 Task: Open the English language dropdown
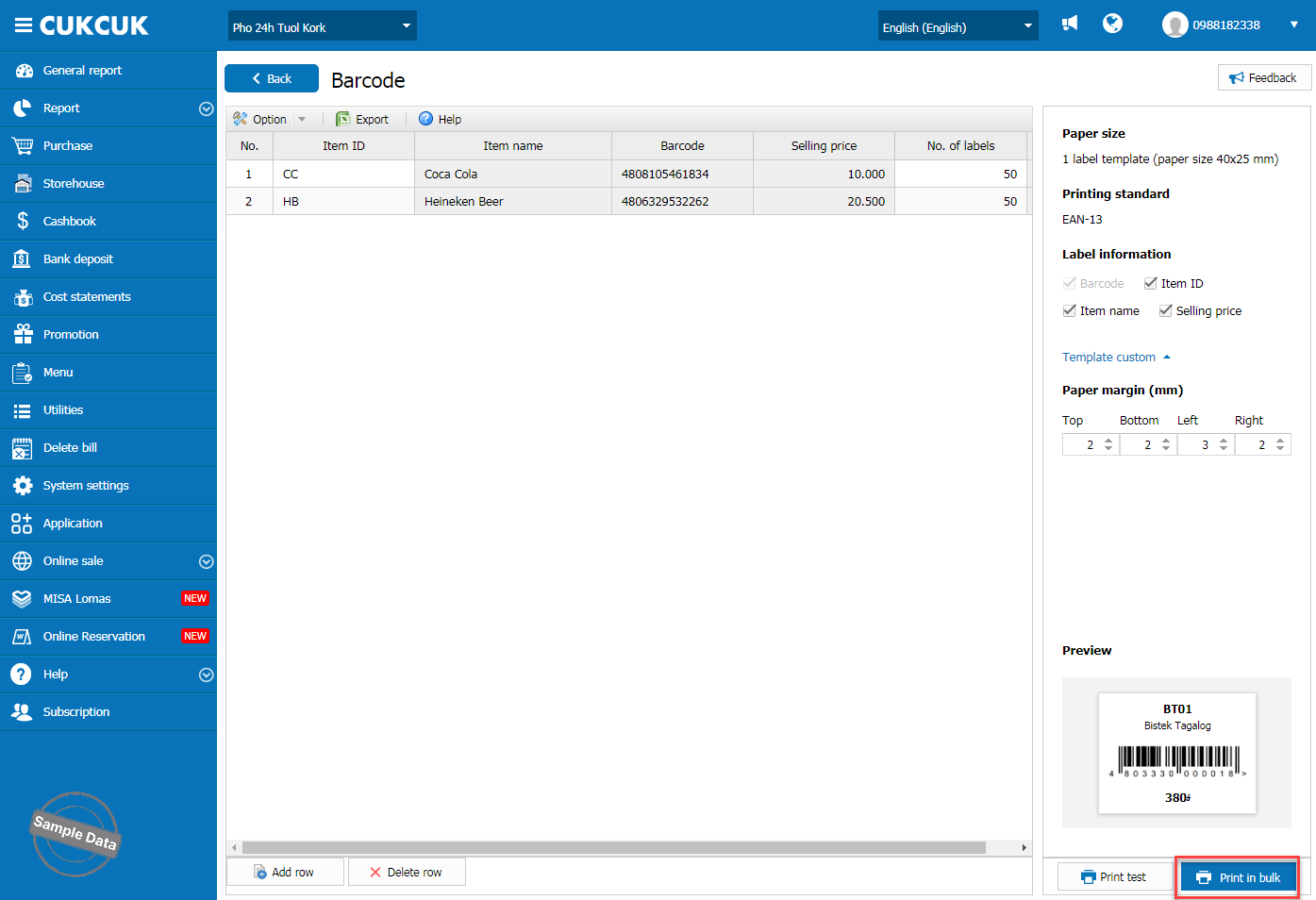tap(958, 26)
